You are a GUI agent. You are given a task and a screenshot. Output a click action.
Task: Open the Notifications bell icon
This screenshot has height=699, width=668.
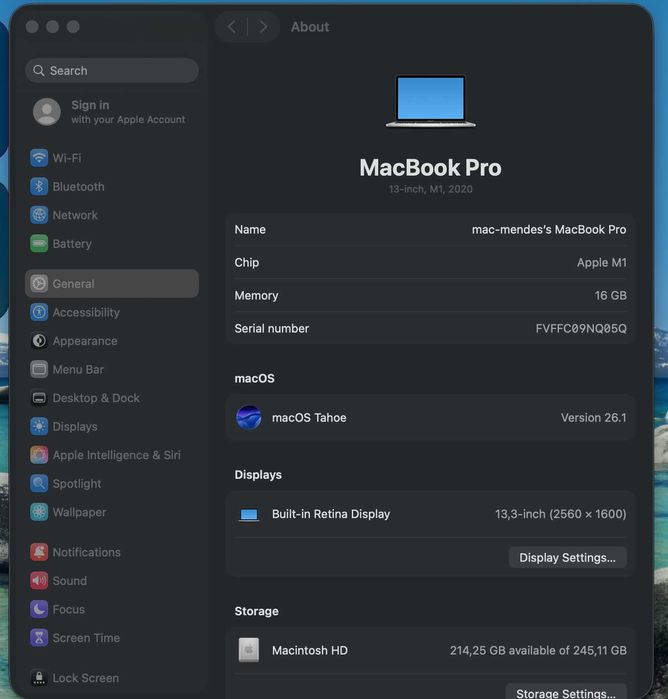click(39, 552)
